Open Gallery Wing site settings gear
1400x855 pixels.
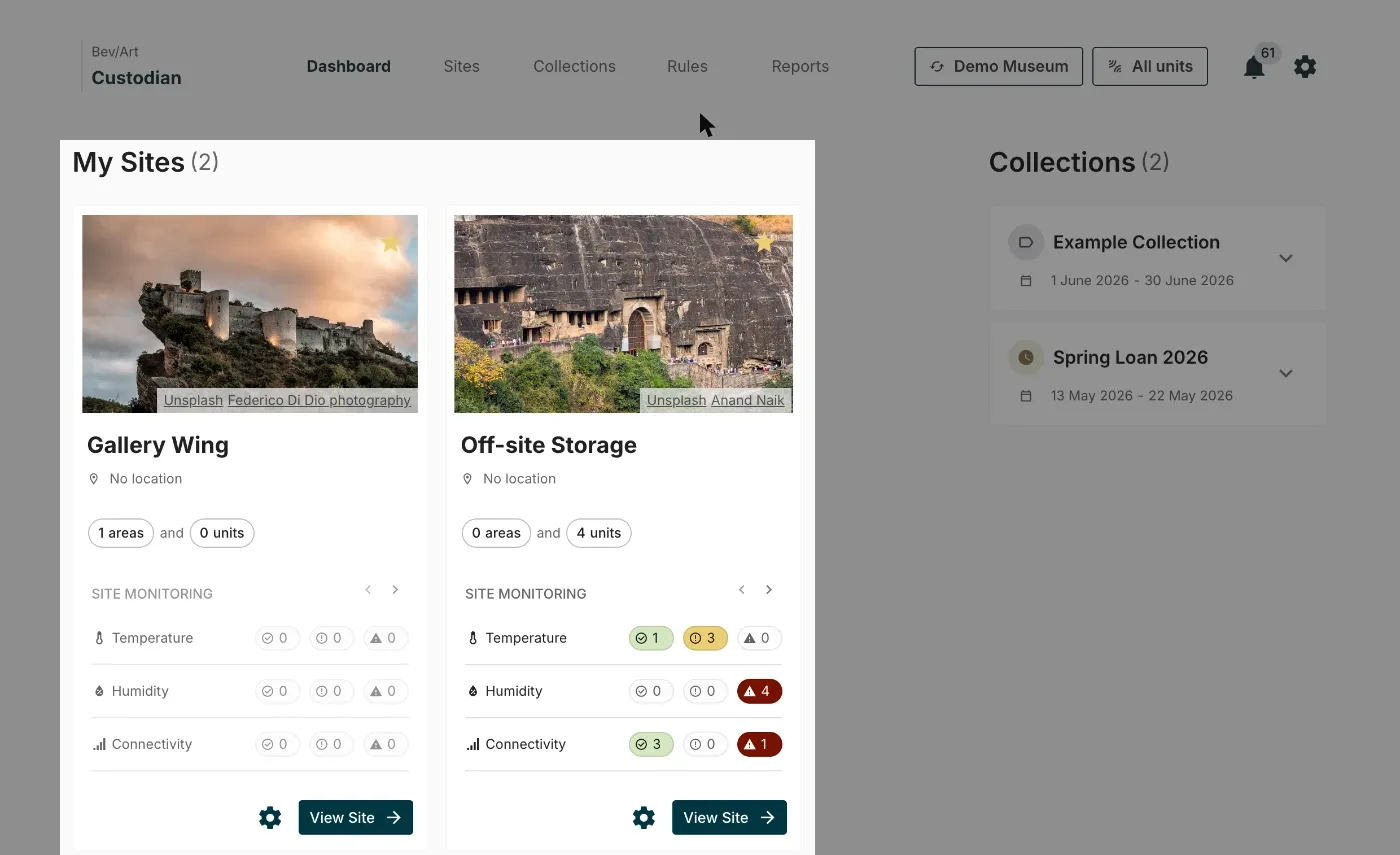[270, 818]
